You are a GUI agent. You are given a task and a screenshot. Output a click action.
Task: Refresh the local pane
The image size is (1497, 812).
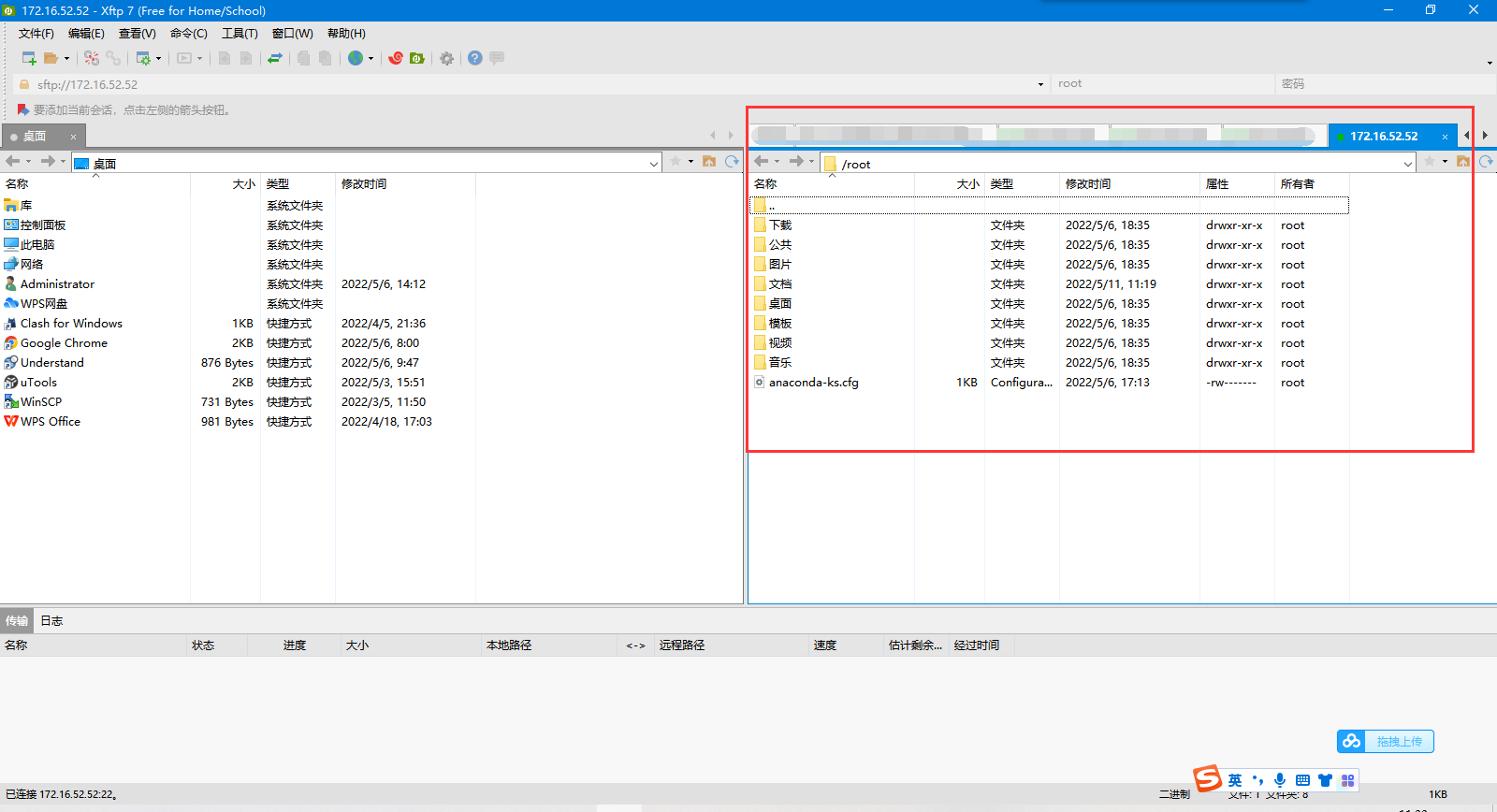click(733, 162)
